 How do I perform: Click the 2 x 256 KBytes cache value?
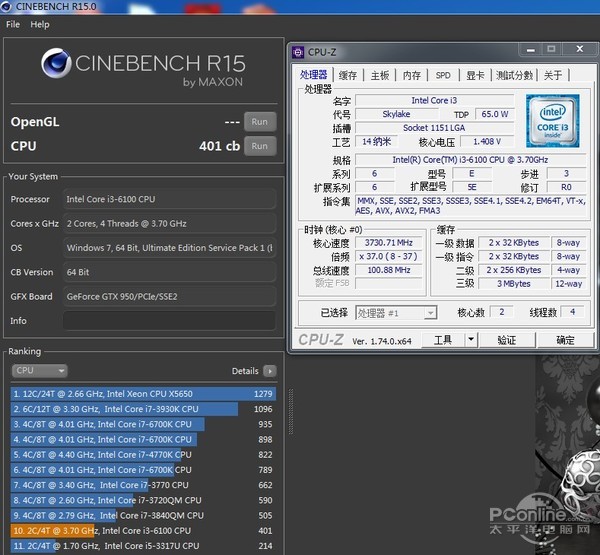click(514, 270)
